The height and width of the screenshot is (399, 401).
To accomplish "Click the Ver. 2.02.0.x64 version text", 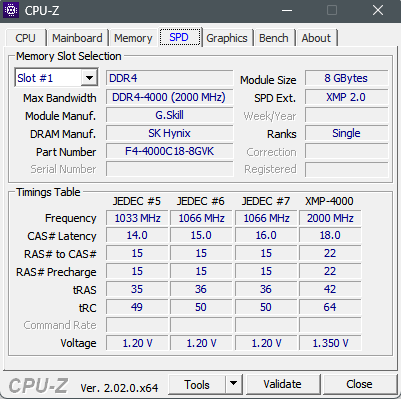I will [x=119, y=388].
